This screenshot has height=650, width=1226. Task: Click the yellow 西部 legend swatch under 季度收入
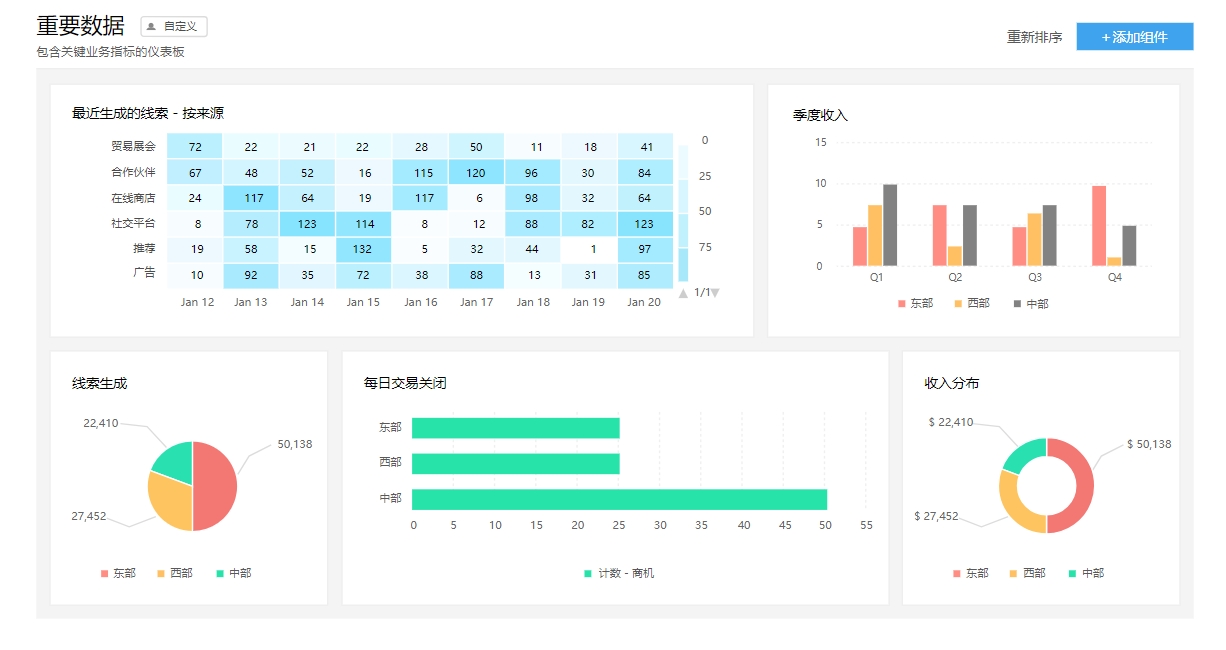click(960, 303)
